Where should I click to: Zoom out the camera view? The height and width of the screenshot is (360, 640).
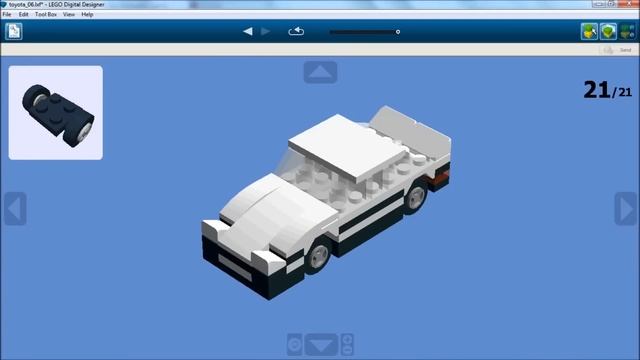click(x=347, y=350)
